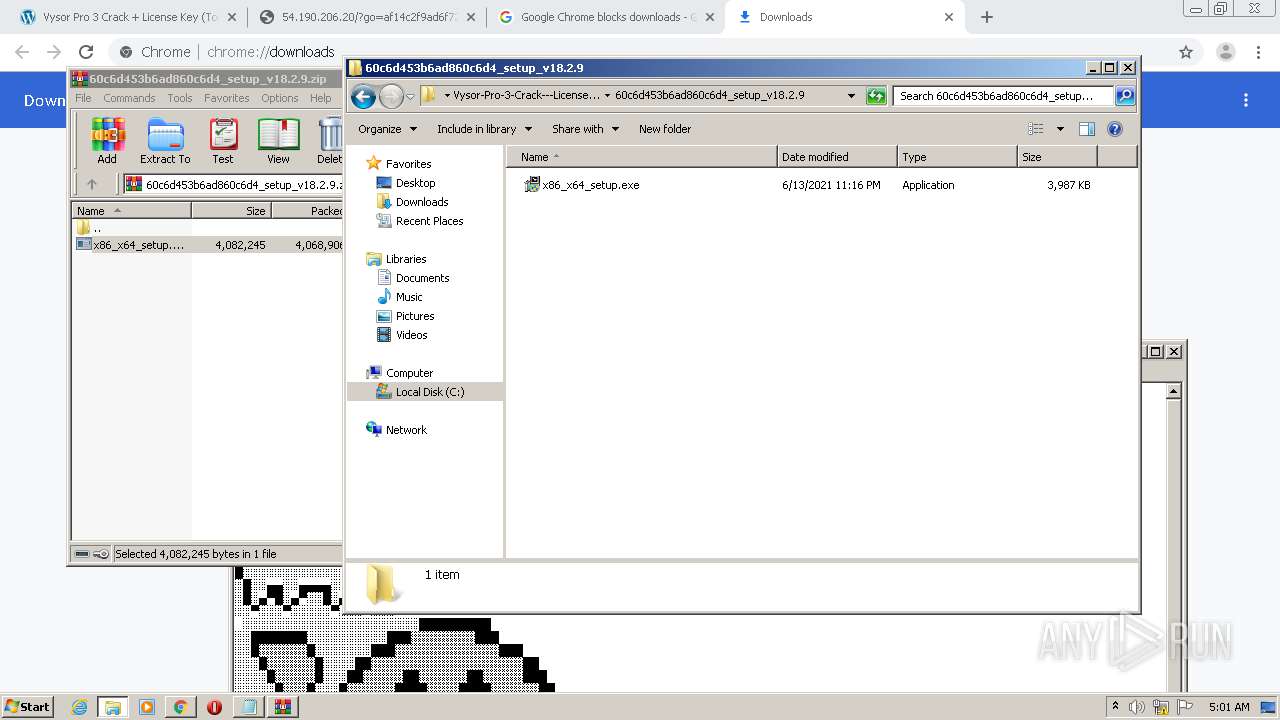Open Internet Explorer from the taskbar
This screenshot has width=1280, height=720.
pyautogui.click(x=79, y=707)
